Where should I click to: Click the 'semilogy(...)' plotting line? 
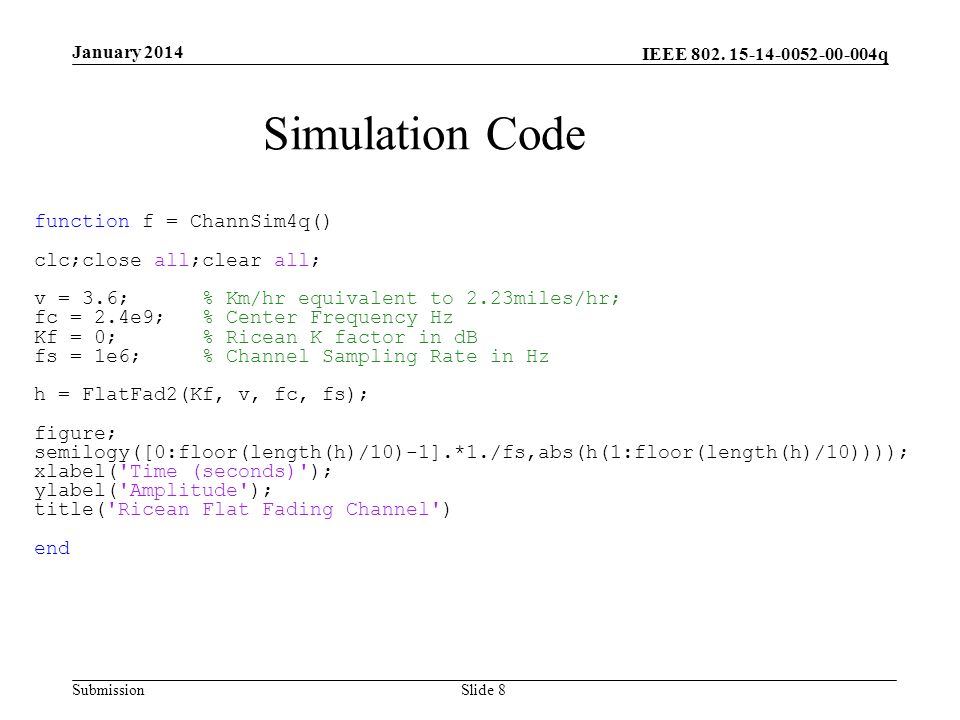pos(471,452)
